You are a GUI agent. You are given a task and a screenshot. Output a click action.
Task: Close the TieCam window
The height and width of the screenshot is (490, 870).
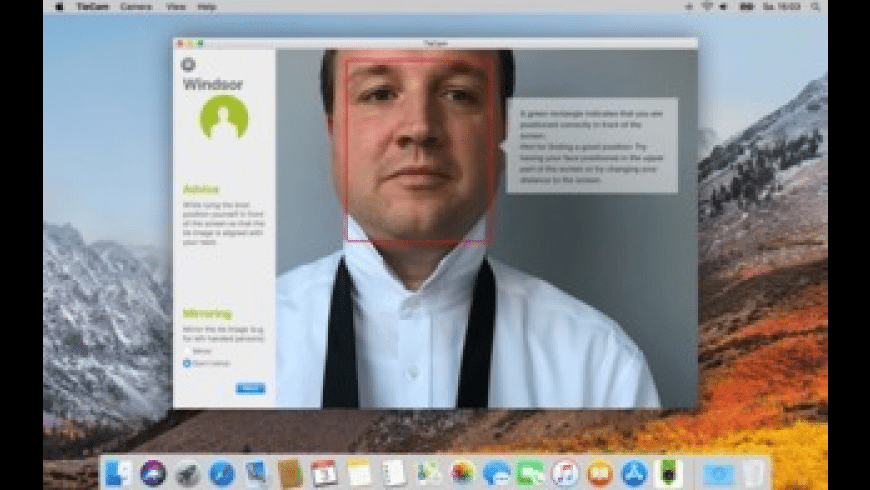point(180,43)
